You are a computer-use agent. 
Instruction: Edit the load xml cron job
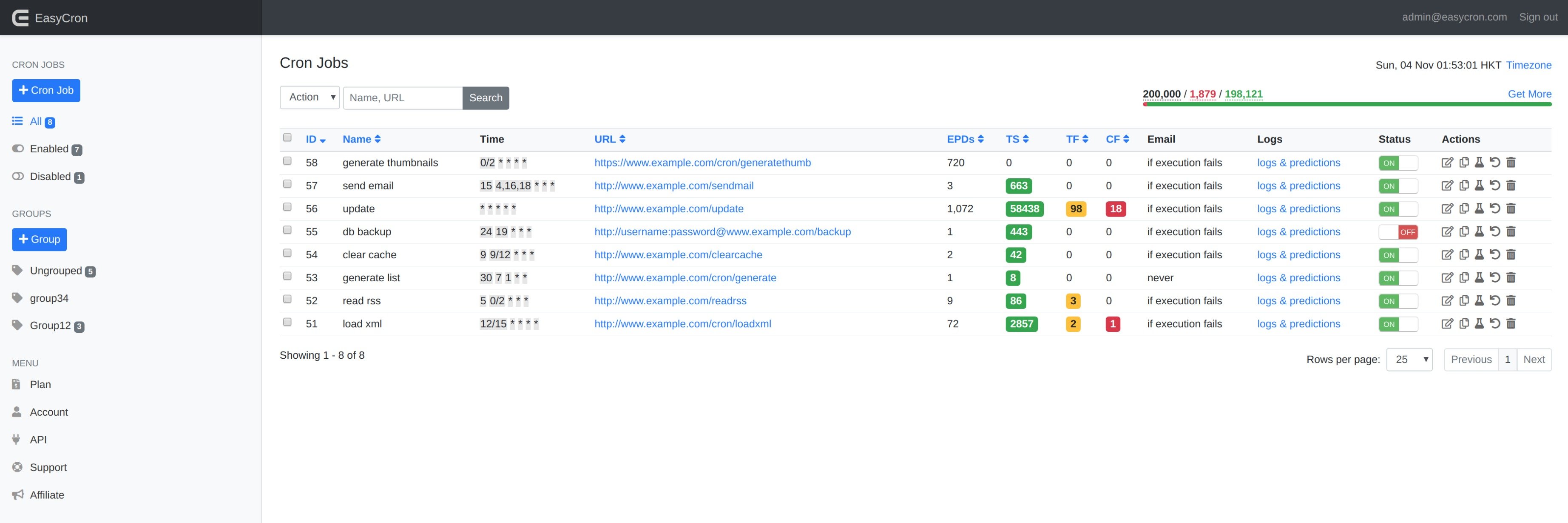(x=1447, y=324)
